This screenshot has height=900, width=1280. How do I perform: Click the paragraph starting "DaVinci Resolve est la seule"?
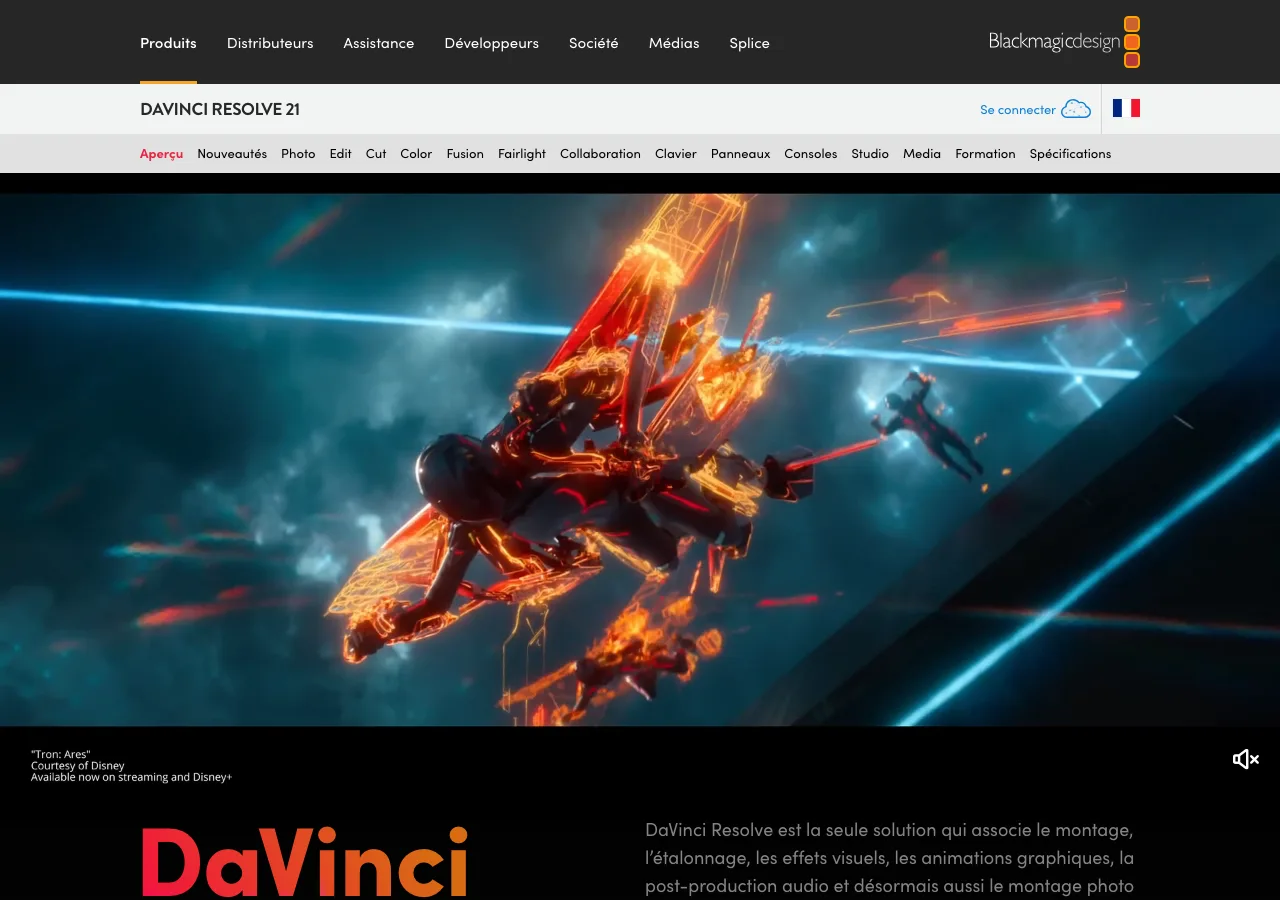click(x=890, y=858)
